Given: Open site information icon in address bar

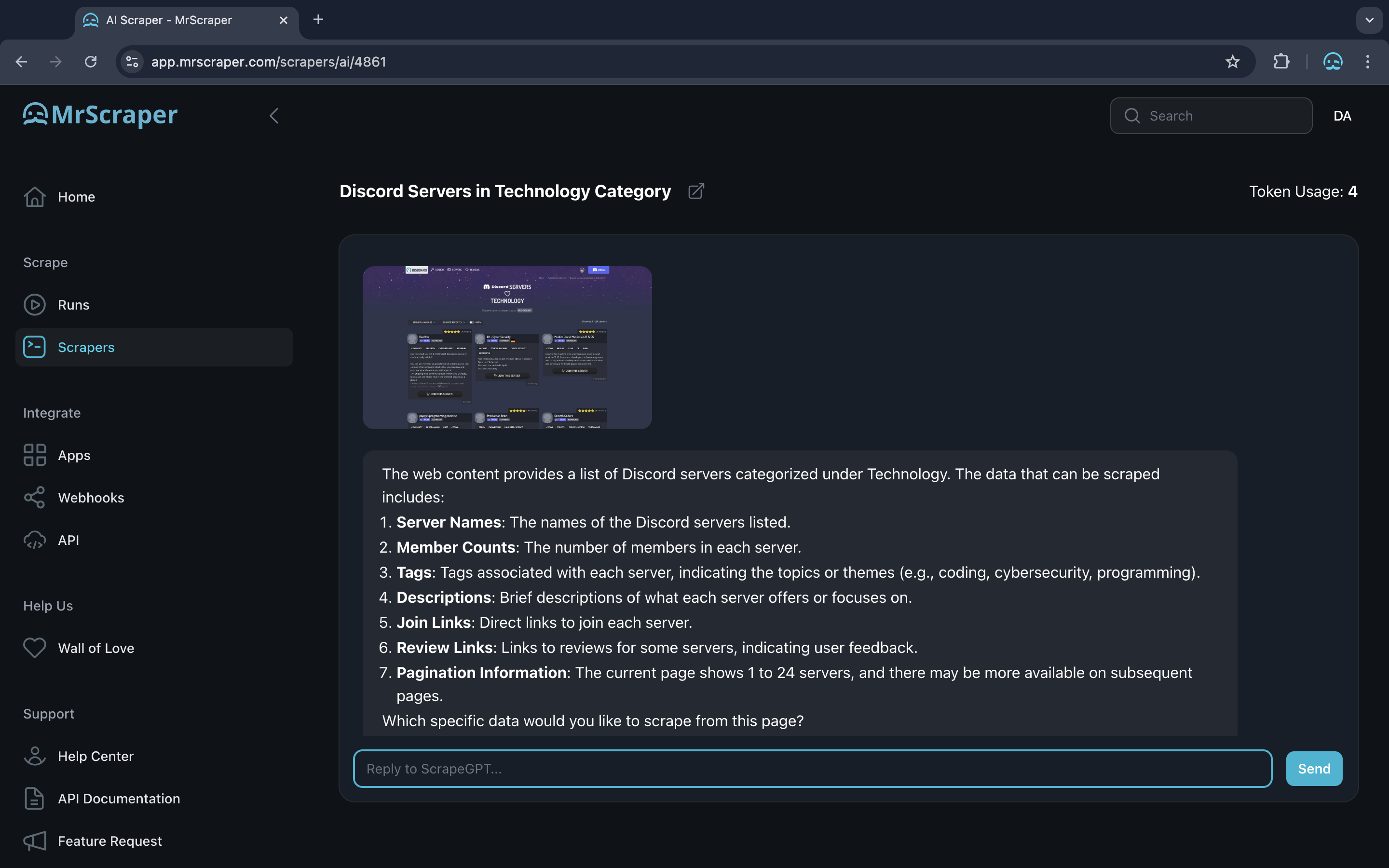Looking at the screenshot, I should (x=132, y=61).
